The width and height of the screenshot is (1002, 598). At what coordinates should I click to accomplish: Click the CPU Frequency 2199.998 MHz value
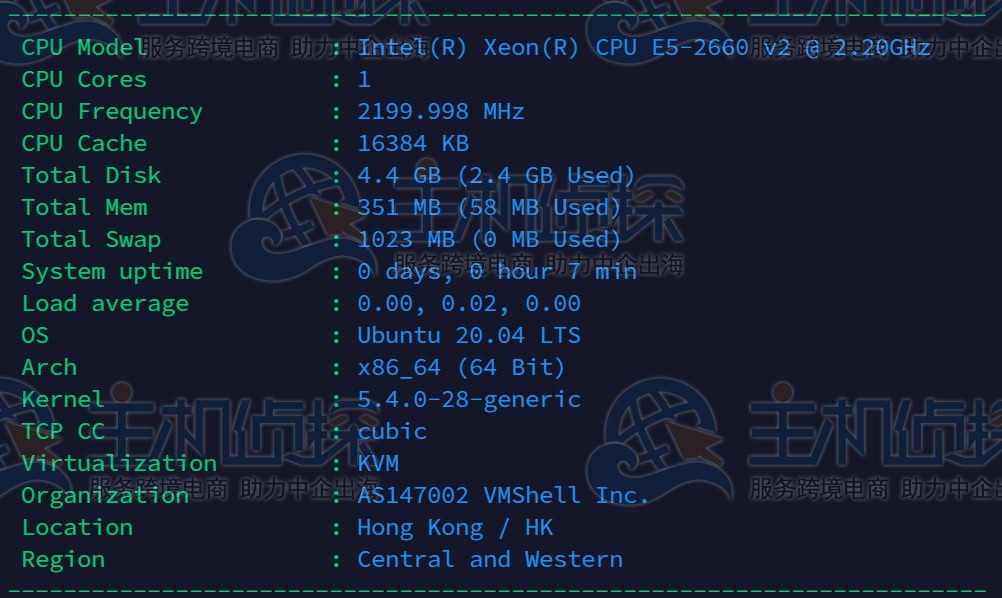[x=441, y=110]
